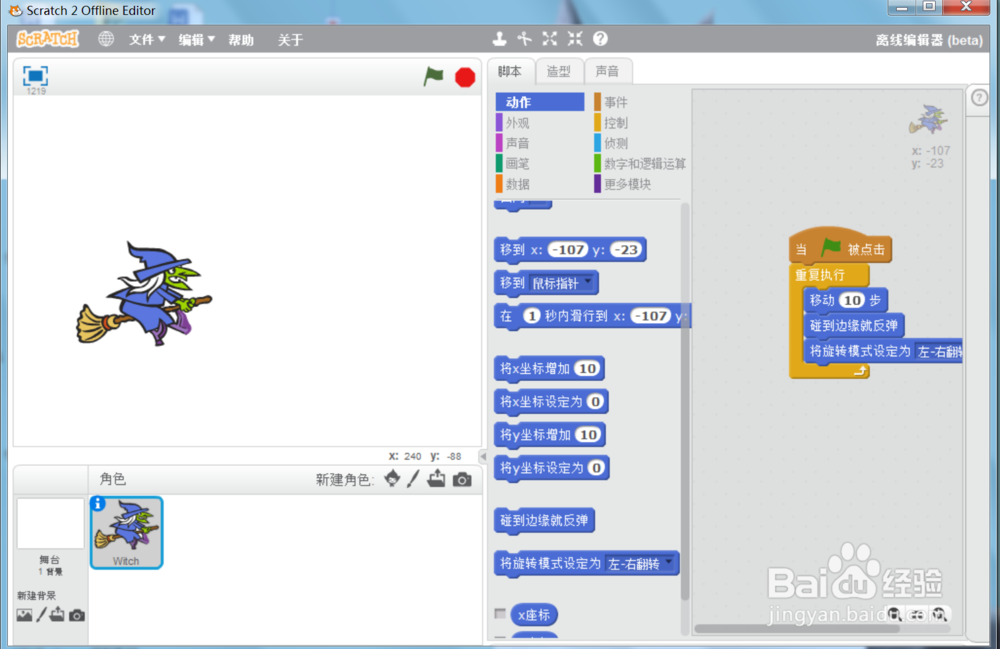Take new backdrop from camera
1000x649 pixels.
point(77,615)
